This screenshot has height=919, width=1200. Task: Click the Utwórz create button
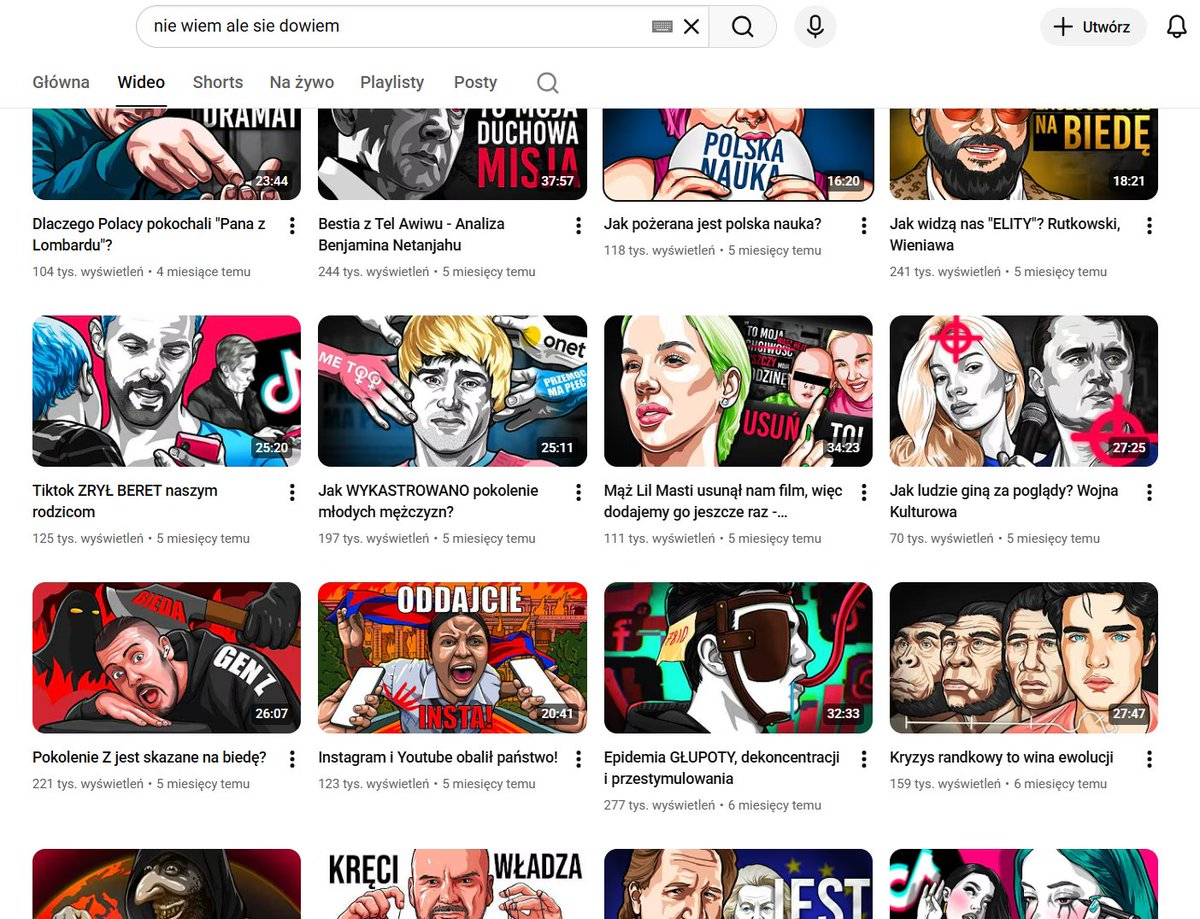point(1092,27)
